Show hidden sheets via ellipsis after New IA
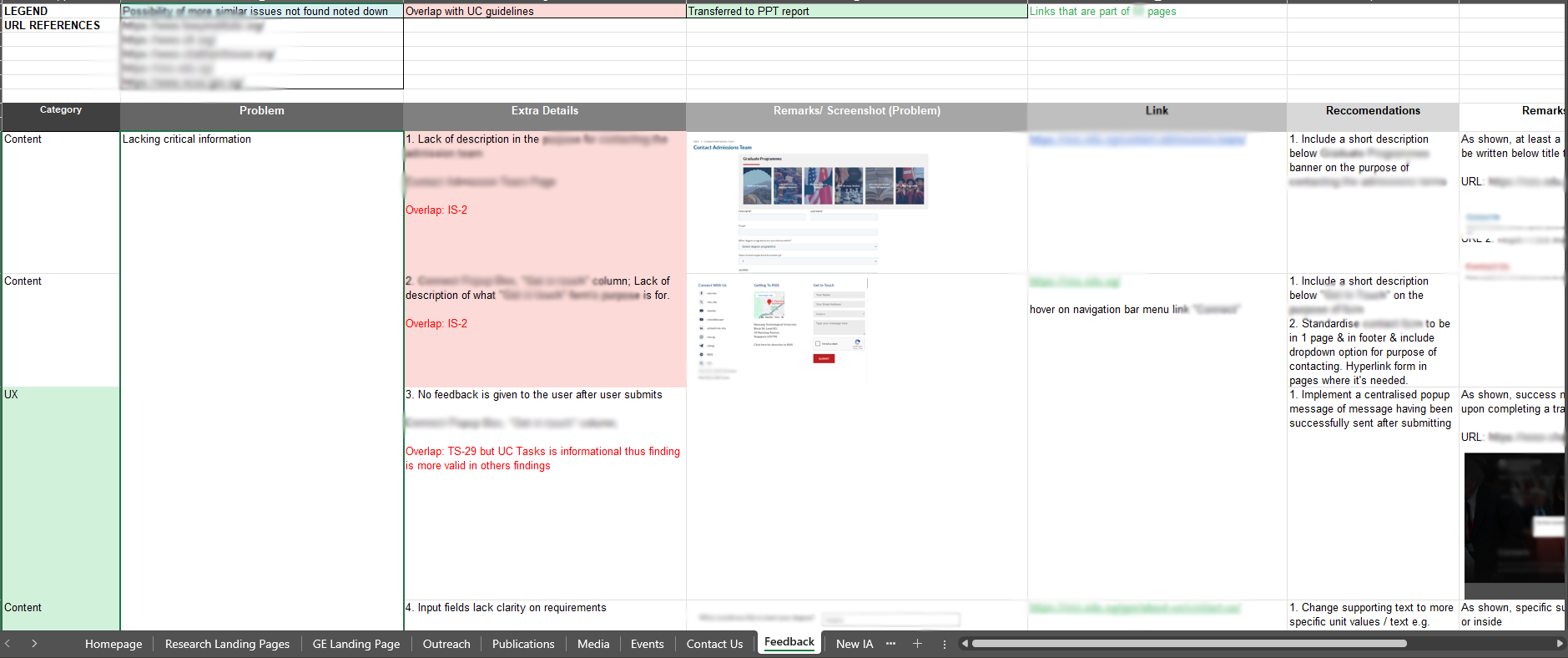Image resolution: width=1568 pixels, height=658 pixels. tap(890, 644)
